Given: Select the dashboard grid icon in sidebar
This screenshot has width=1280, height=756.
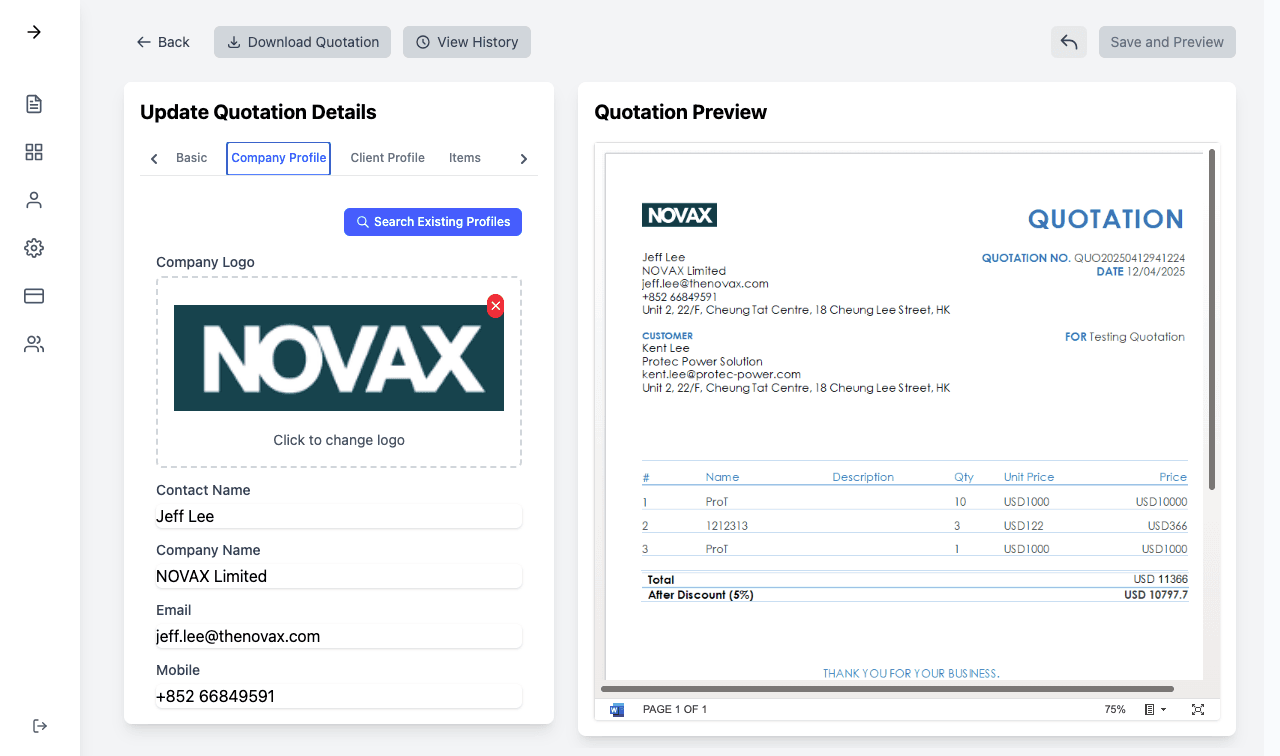Looking at the screenshot, I should click(x=33, y=151).
